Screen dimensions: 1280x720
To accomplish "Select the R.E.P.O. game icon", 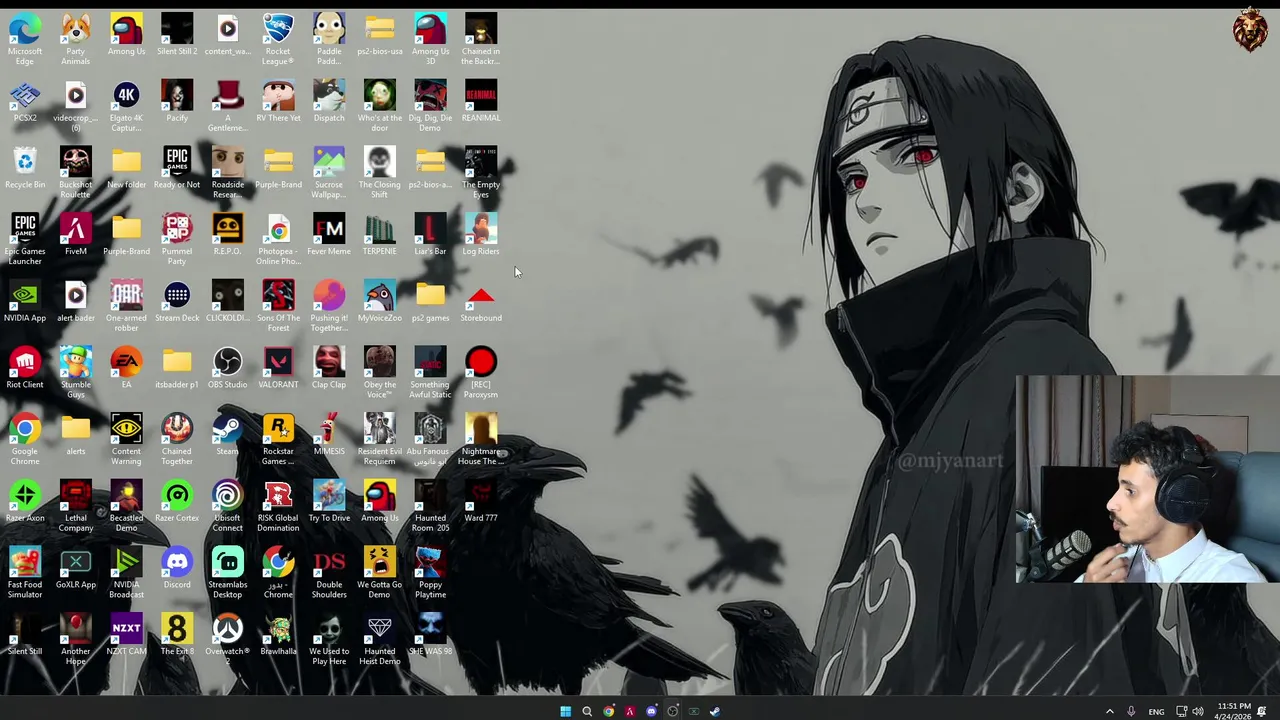I will [228, 235].
